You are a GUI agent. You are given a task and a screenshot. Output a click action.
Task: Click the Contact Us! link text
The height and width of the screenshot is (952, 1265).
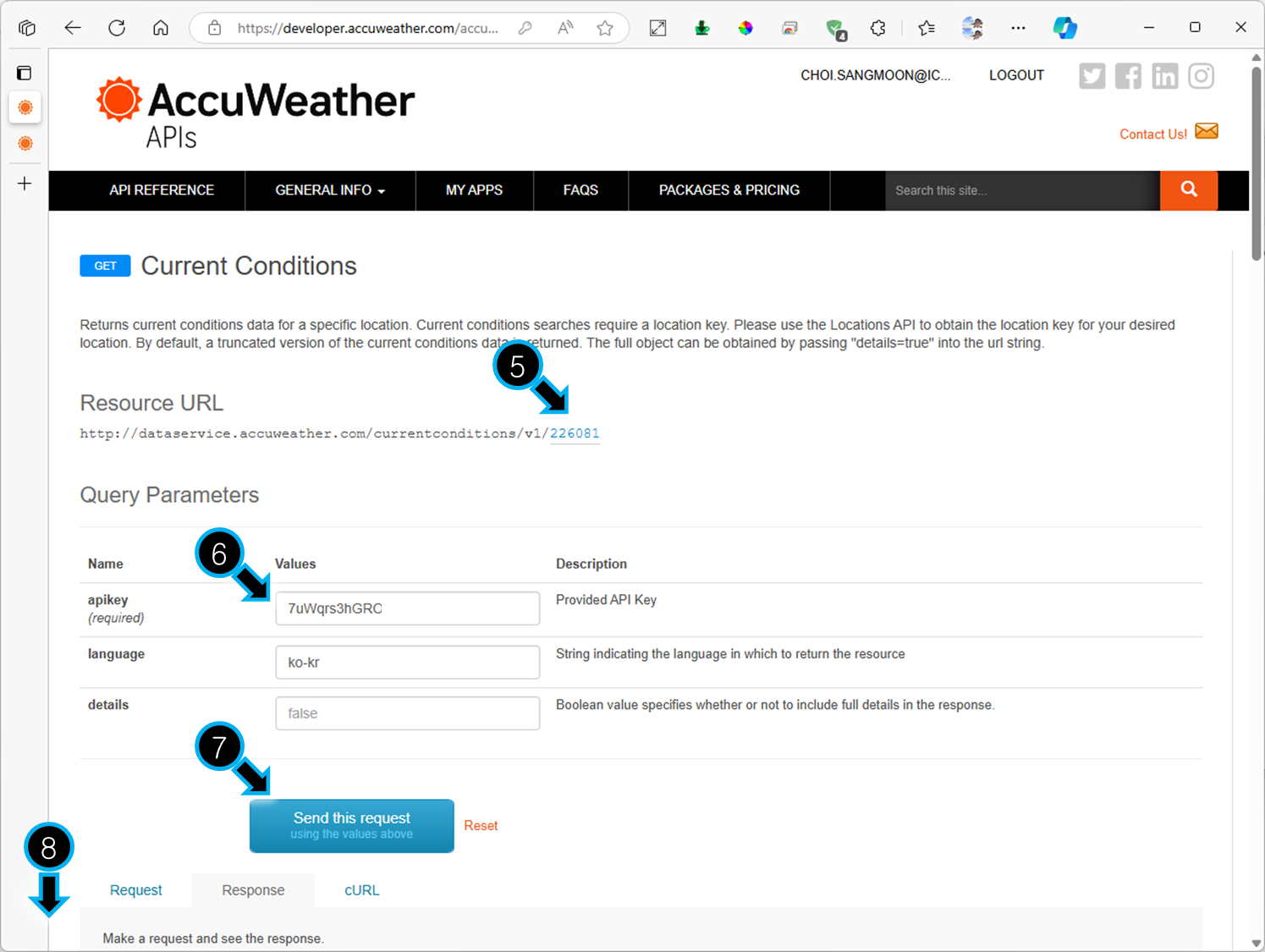pyautogui.click(x=1153, y=135)
